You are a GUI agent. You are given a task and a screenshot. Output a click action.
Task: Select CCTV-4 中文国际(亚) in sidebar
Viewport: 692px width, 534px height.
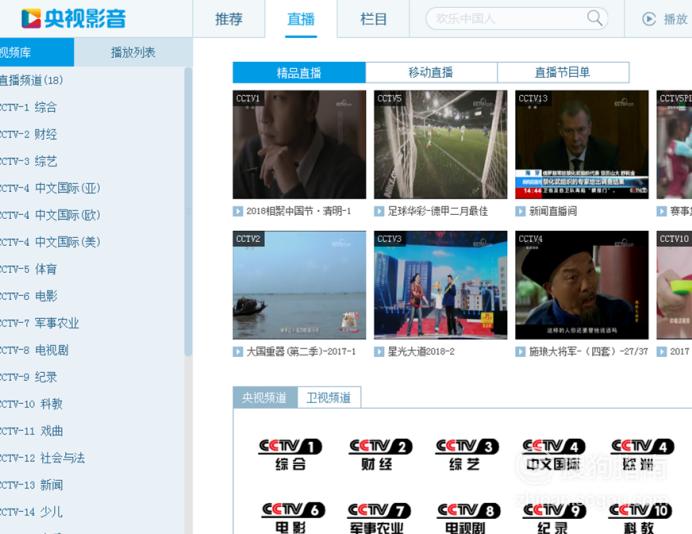coord(50,188)
